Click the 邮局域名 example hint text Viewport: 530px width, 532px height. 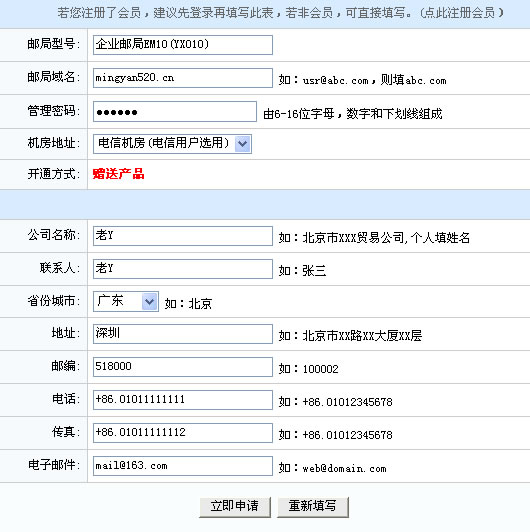362,80
